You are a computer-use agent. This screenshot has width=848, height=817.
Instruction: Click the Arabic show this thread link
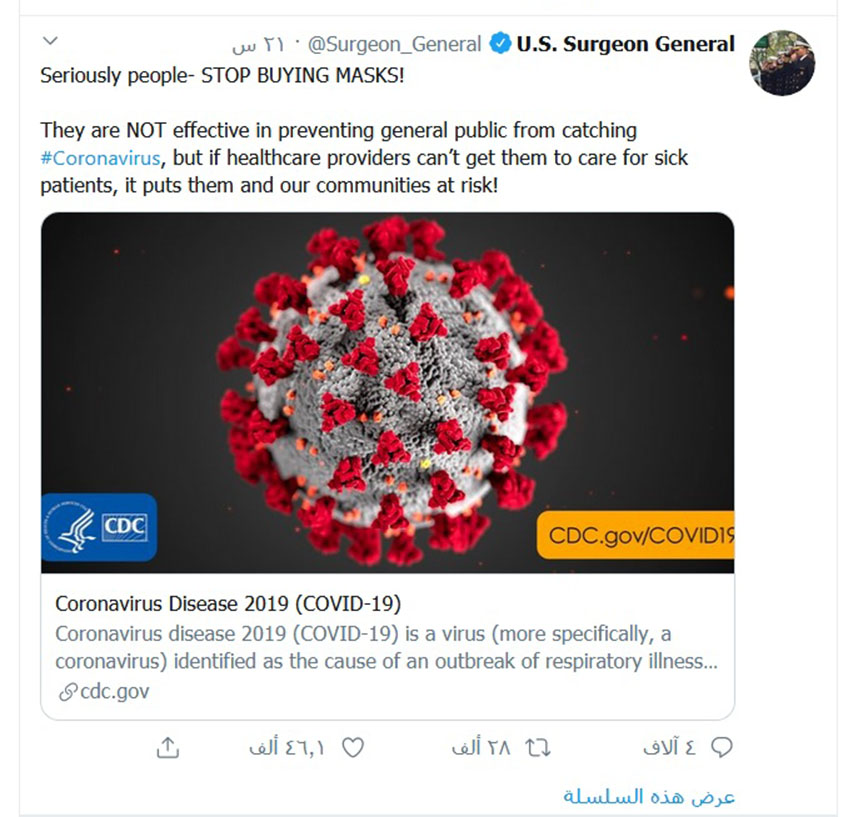649,796
